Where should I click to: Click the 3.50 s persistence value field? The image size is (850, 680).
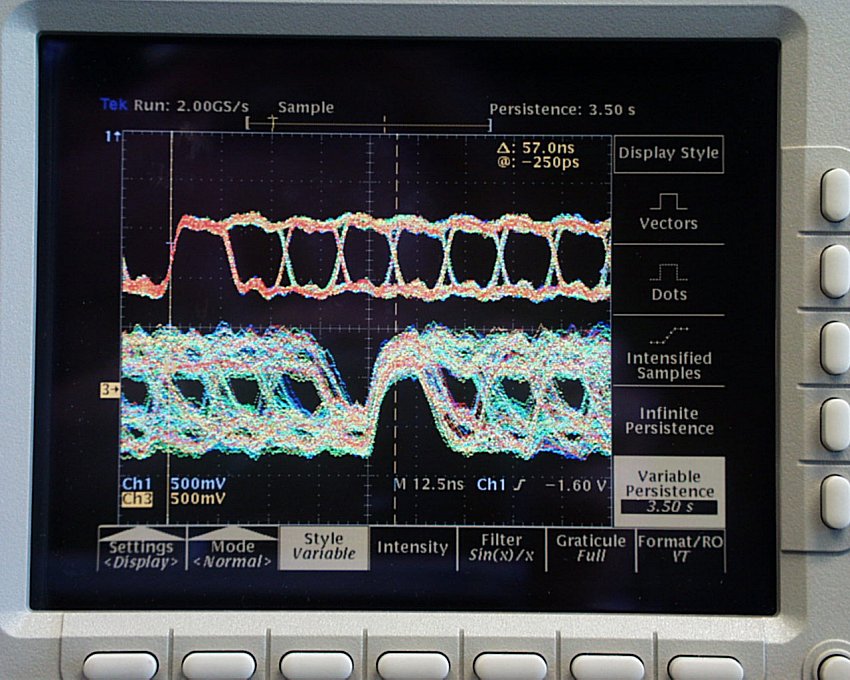coord(669,507)
